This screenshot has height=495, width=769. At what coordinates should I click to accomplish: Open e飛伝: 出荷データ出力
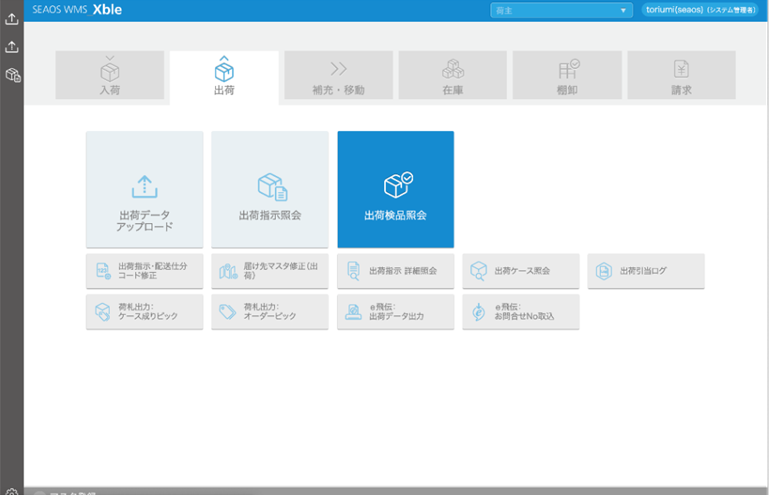[x=395, y=312]
